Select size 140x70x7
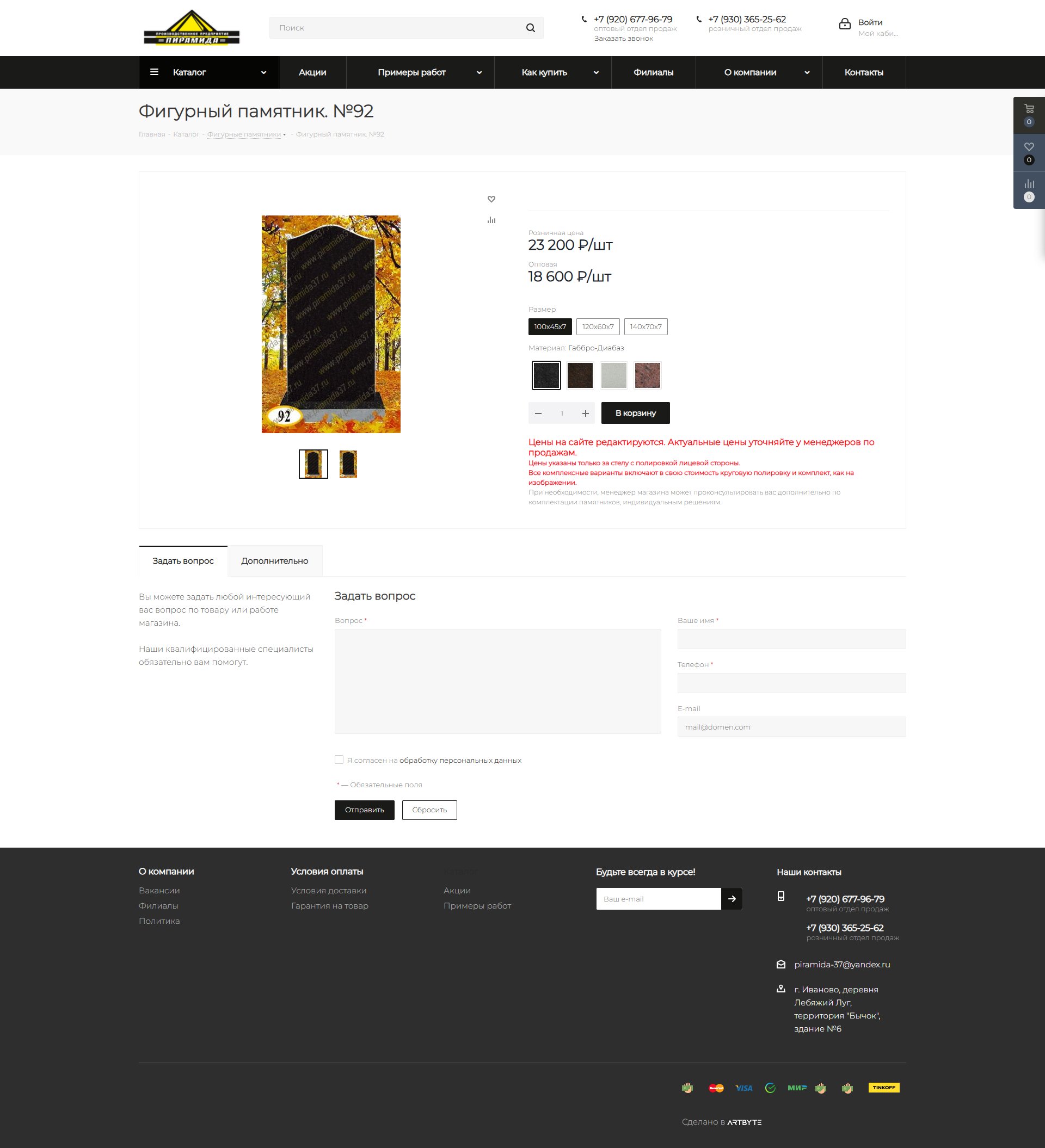The height and width of the screenshot is (1148, 1045). click(646, 327)
